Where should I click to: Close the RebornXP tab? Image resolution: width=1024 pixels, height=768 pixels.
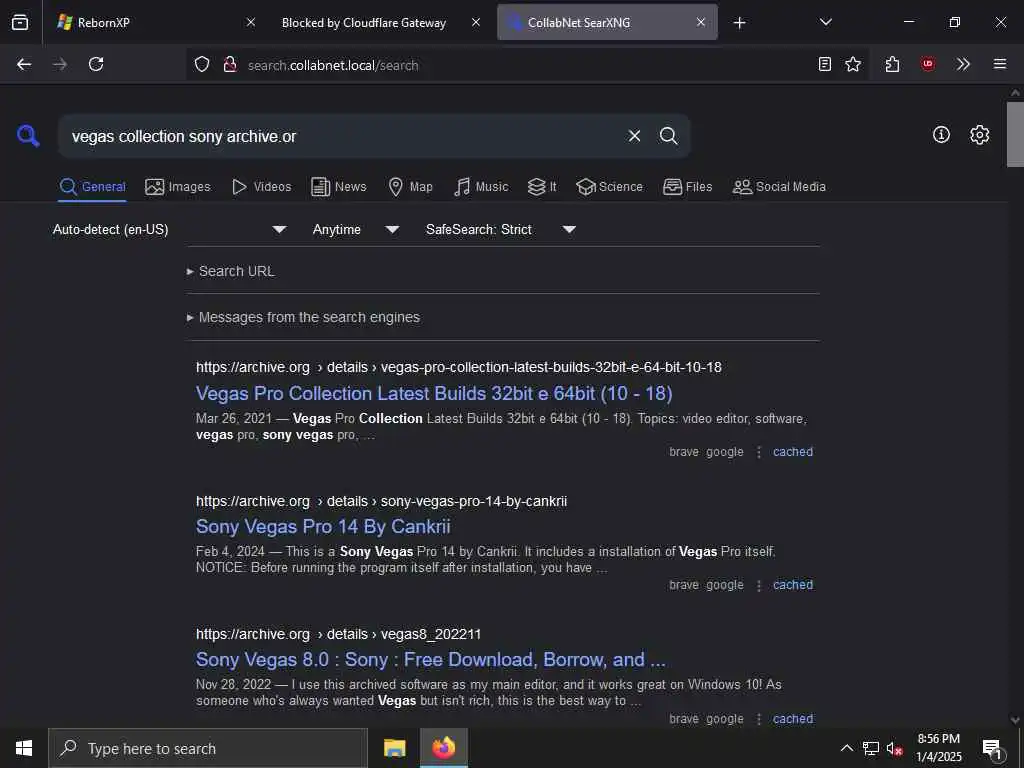pyautogui.click(x=251, y=22)
